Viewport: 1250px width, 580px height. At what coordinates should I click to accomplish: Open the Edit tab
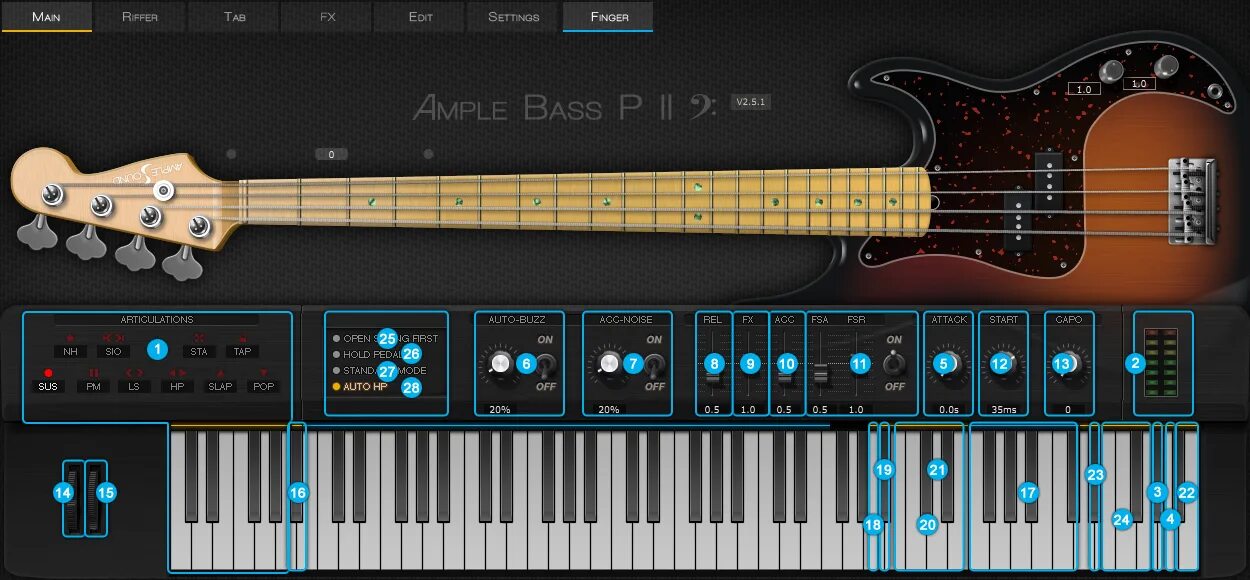click(421, 16)
